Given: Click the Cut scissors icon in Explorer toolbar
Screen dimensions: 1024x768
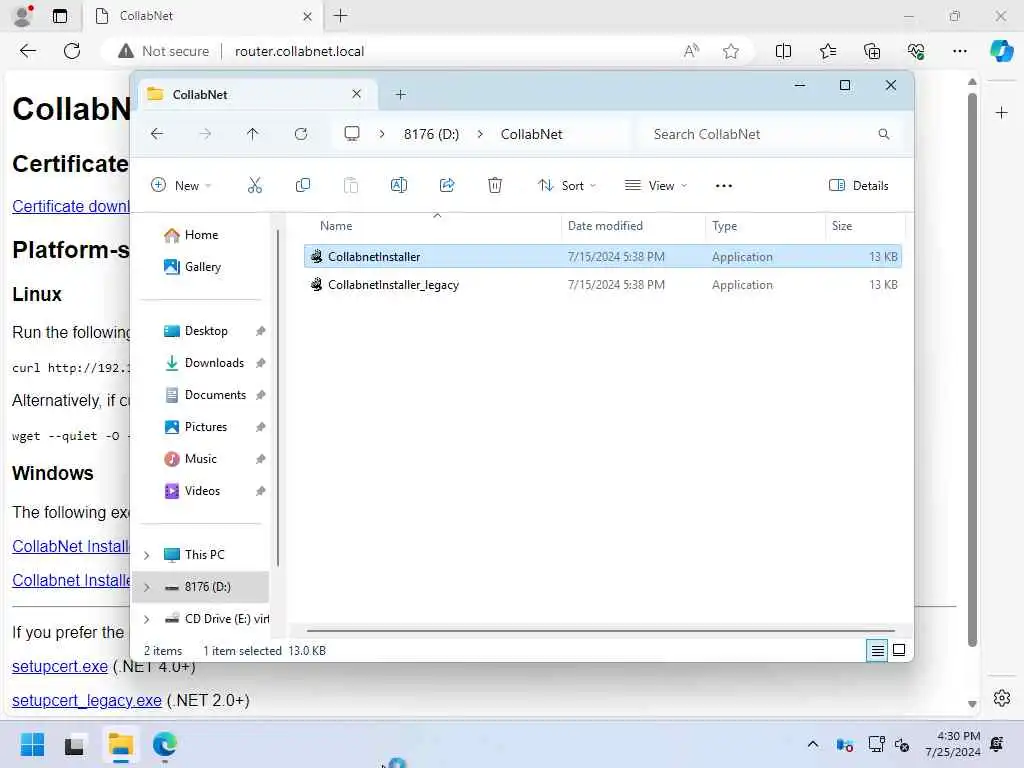Looking at the screenshot, I should click(x=255, y=185).
